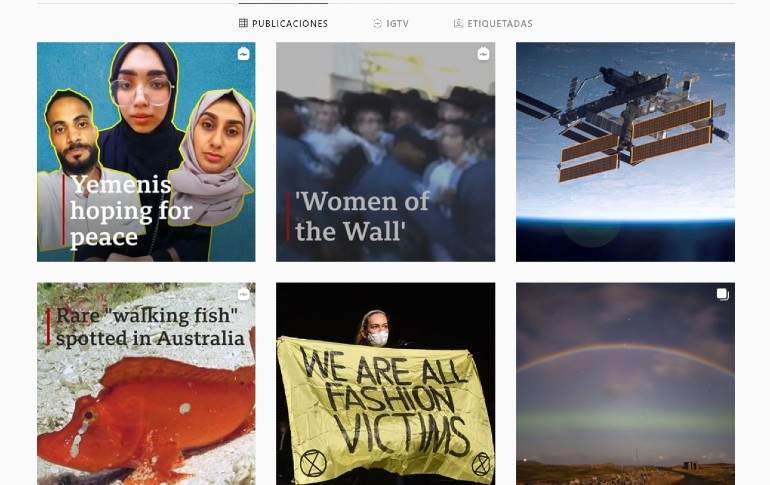
Task: Open the 'Women of the Wall' video post
Action: pyautogui.click(x=385, y=152)
